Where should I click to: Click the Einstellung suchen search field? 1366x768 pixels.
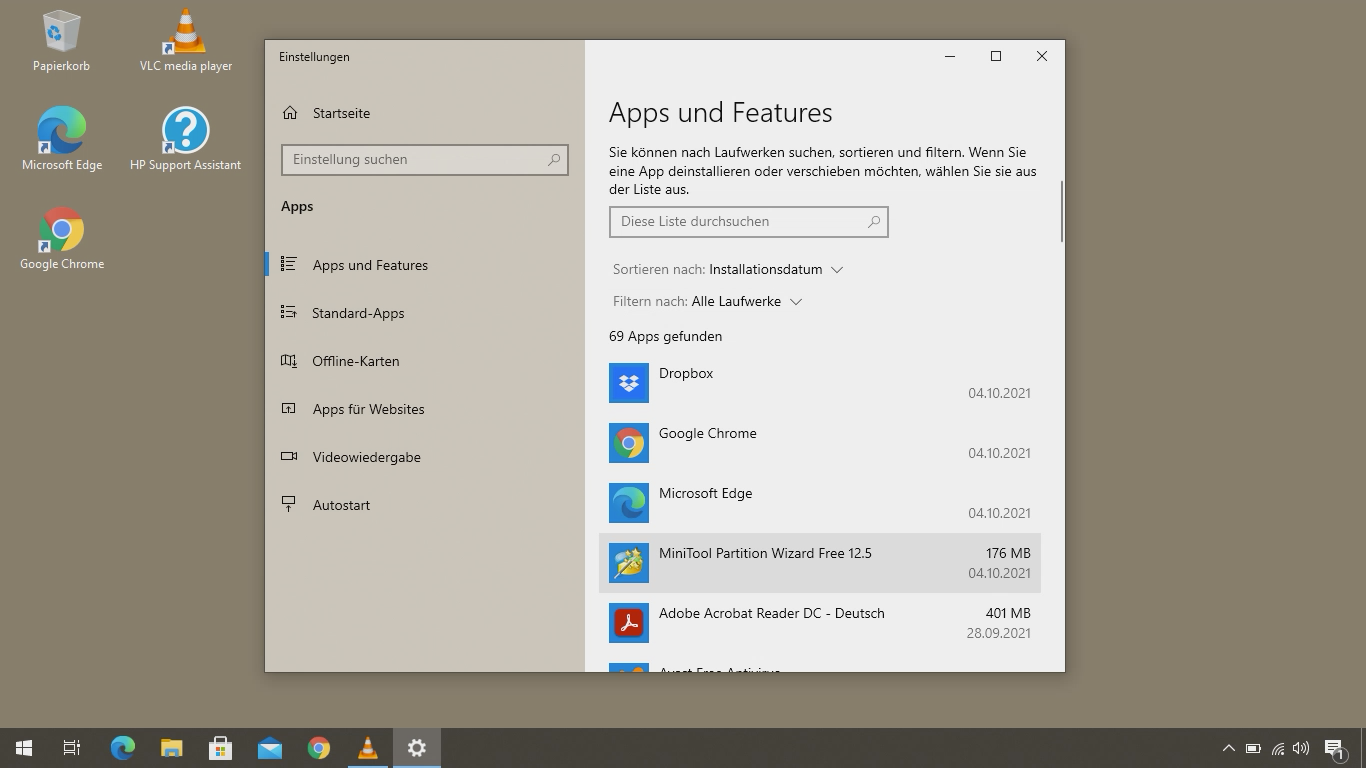(x=415, y=160)
